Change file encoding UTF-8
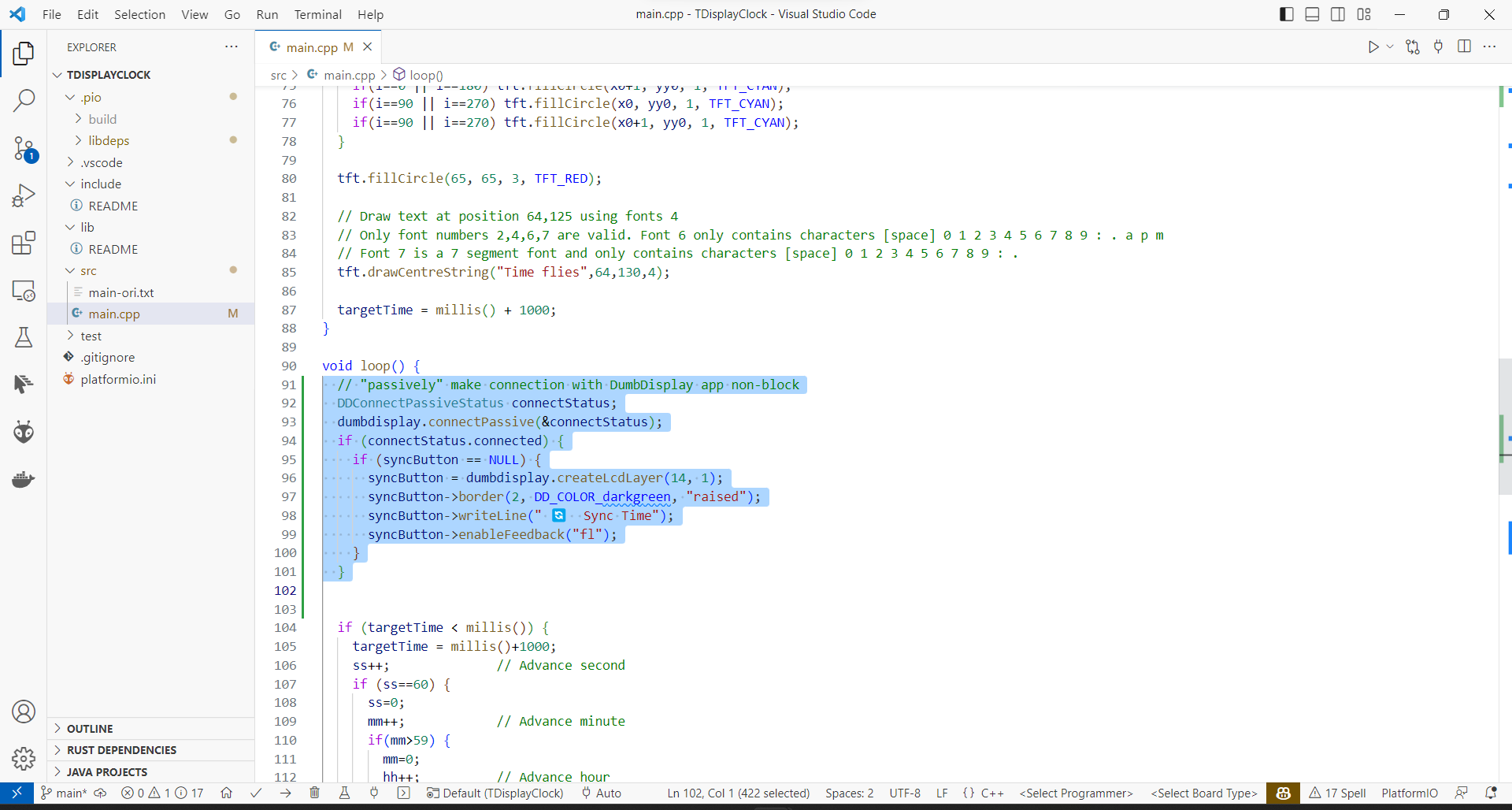Viewport: 1512px width, 810px height. tap(905, 793)
